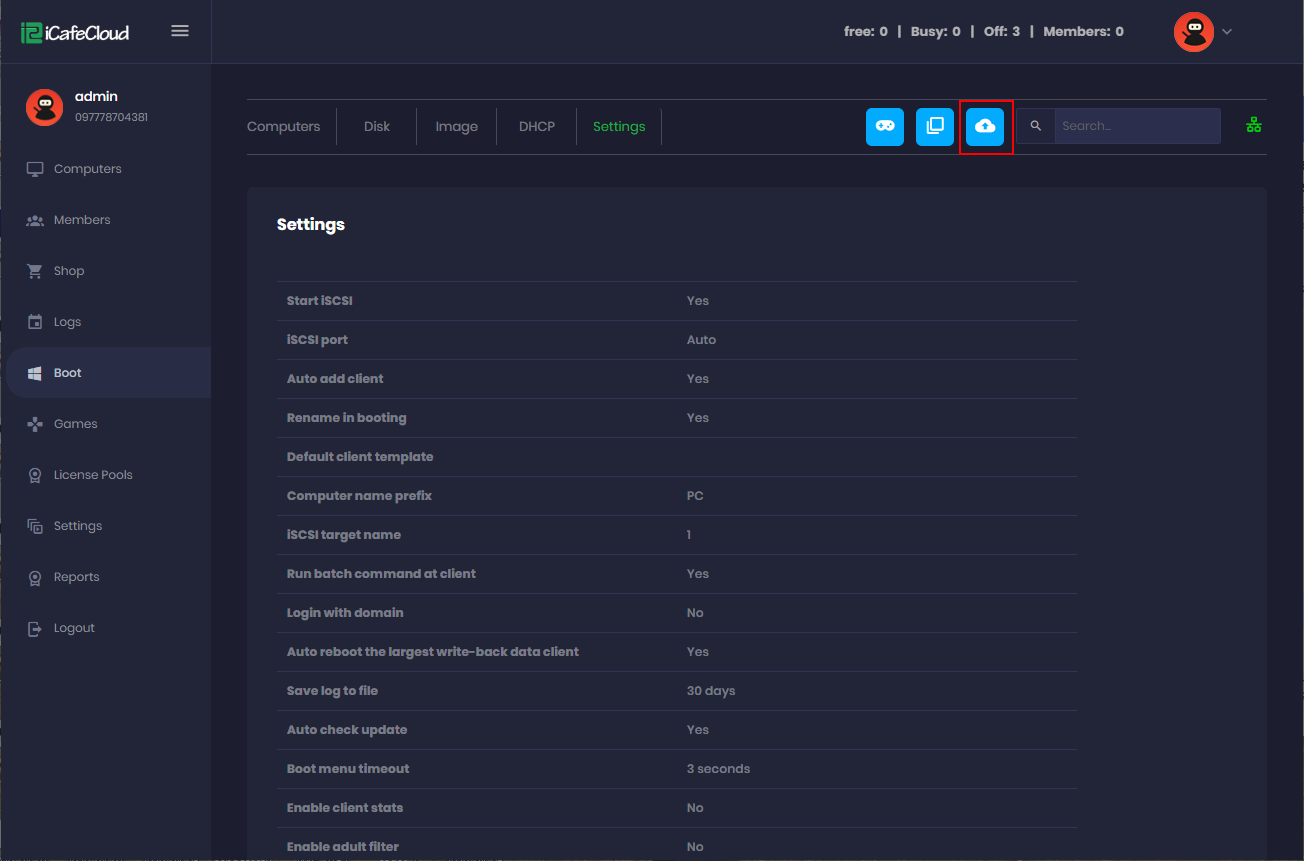The width and height of the screenshot is (1304, 861).
Task: Click the green network topology icon
Action: click(1253, 126)
